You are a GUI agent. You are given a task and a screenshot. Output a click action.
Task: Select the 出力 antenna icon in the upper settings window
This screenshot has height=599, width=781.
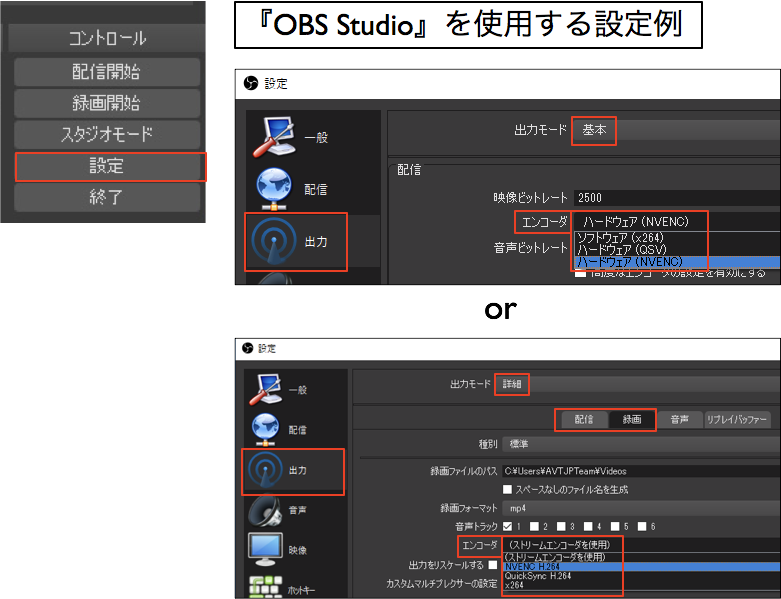tap(273, 241)
